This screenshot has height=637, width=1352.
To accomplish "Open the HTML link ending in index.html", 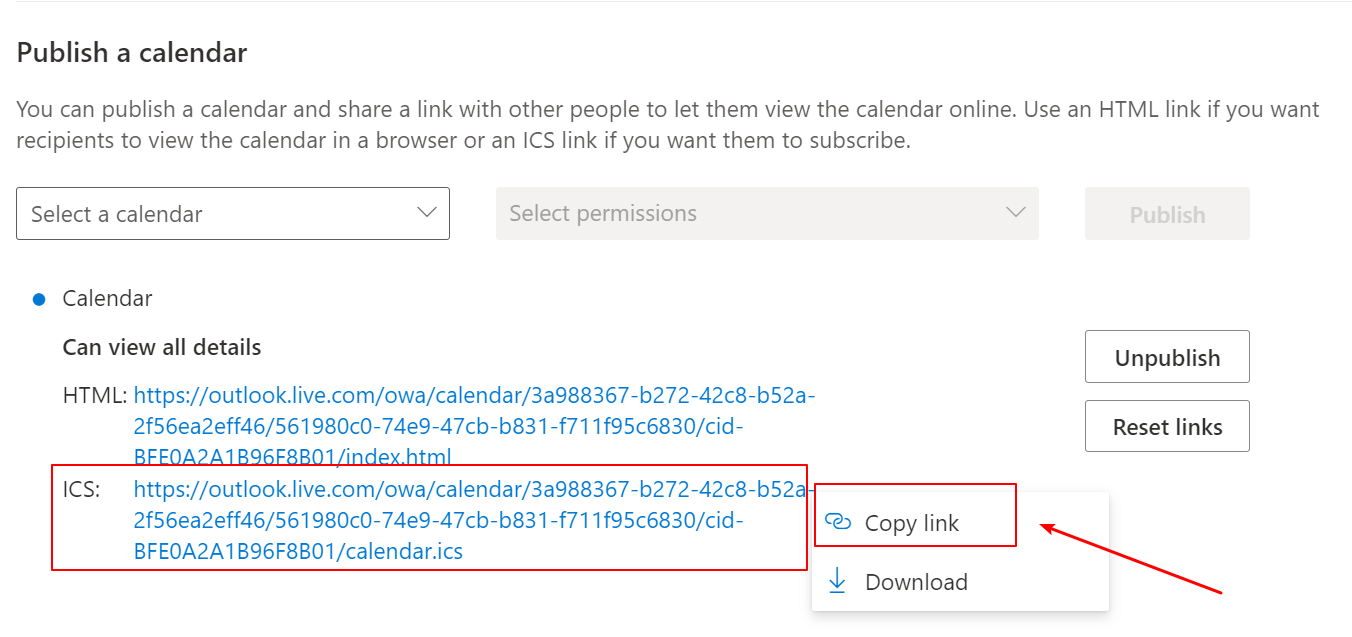I will coord(474,427).
